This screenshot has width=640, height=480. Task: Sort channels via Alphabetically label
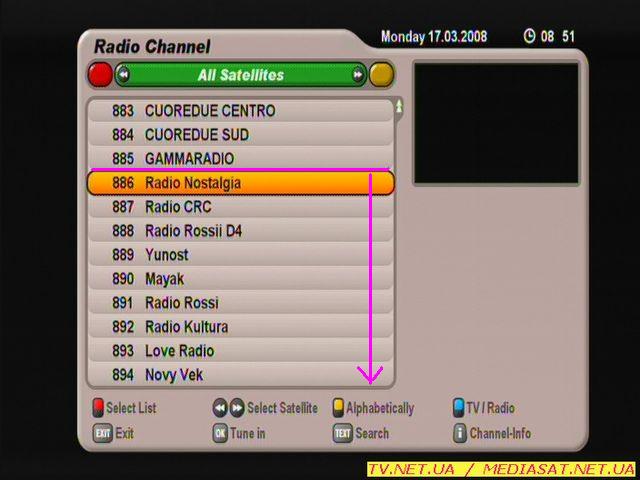click(380, 408)
